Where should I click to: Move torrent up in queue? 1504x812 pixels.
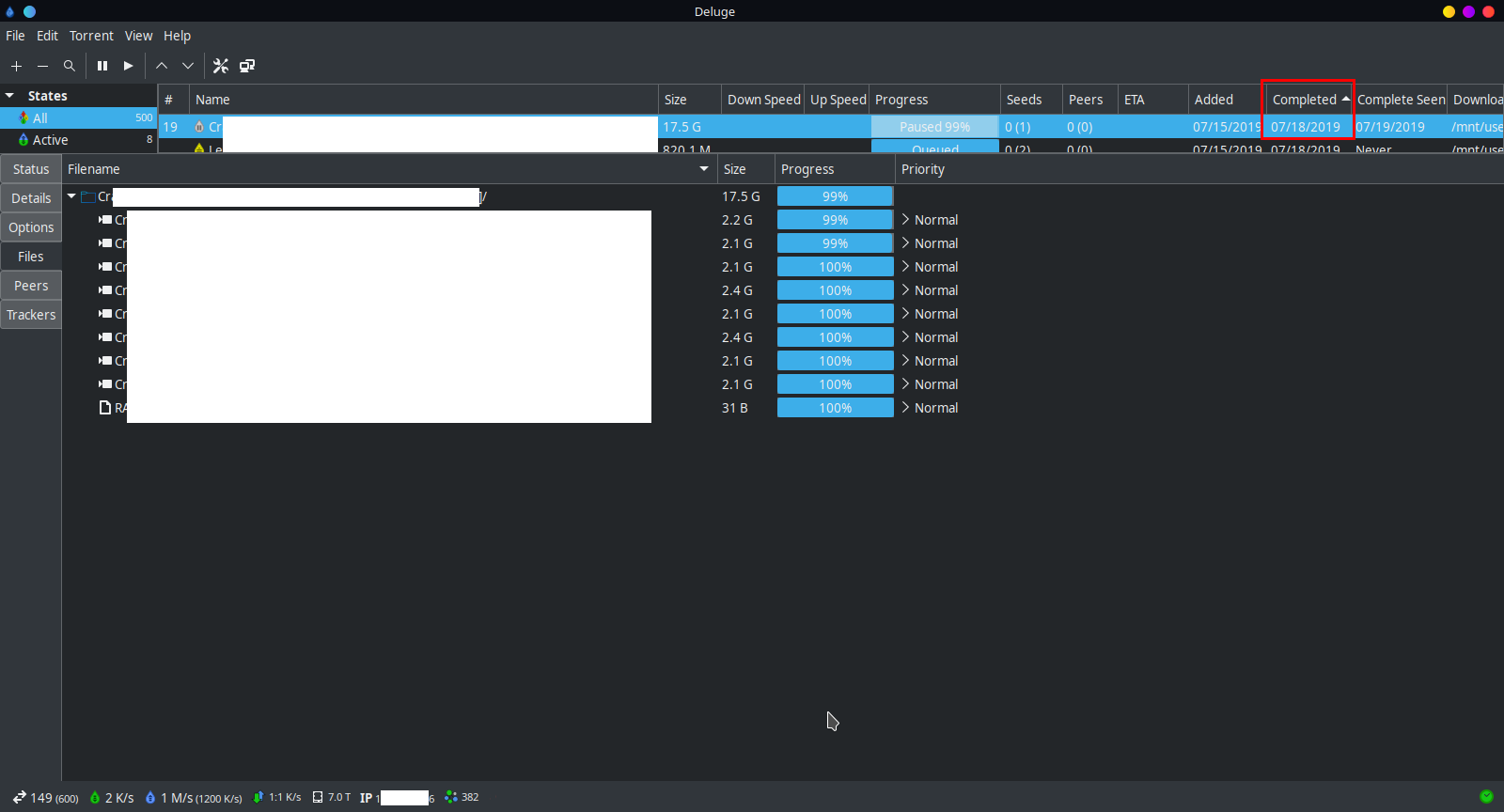click(x=162, y=66)
